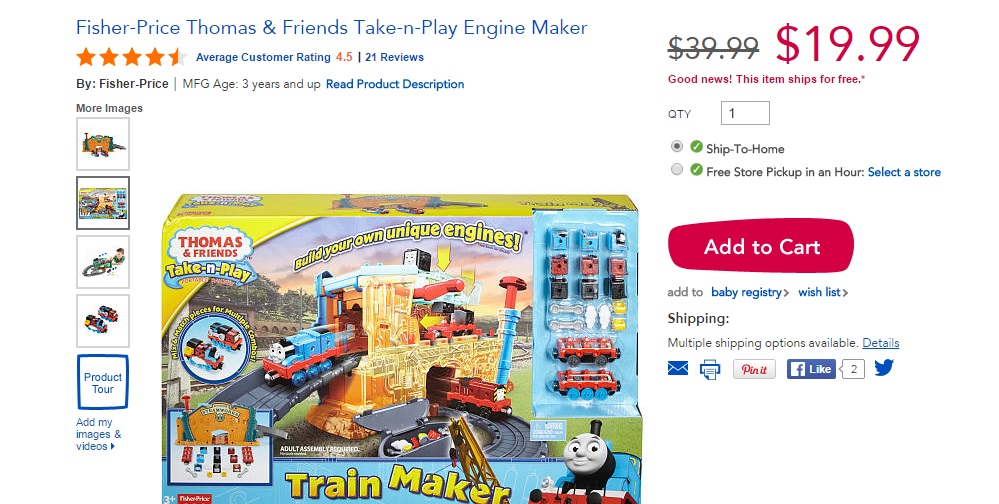The image size is (999, 504).
Task: View the 21 Reviews link
Action: (394, 57)
